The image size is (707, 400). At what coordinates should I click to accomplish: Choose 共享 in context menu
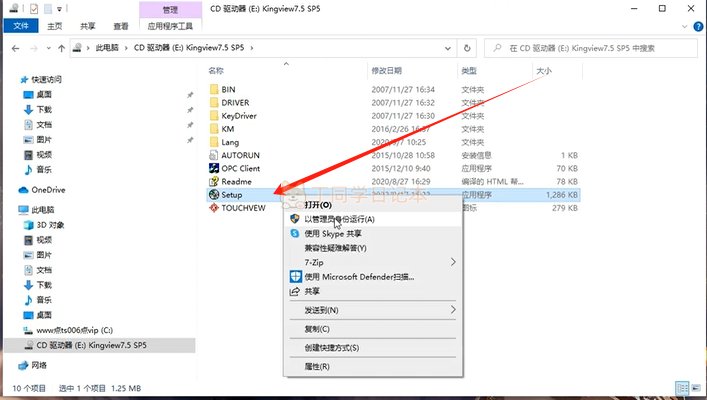click(373, 291)
